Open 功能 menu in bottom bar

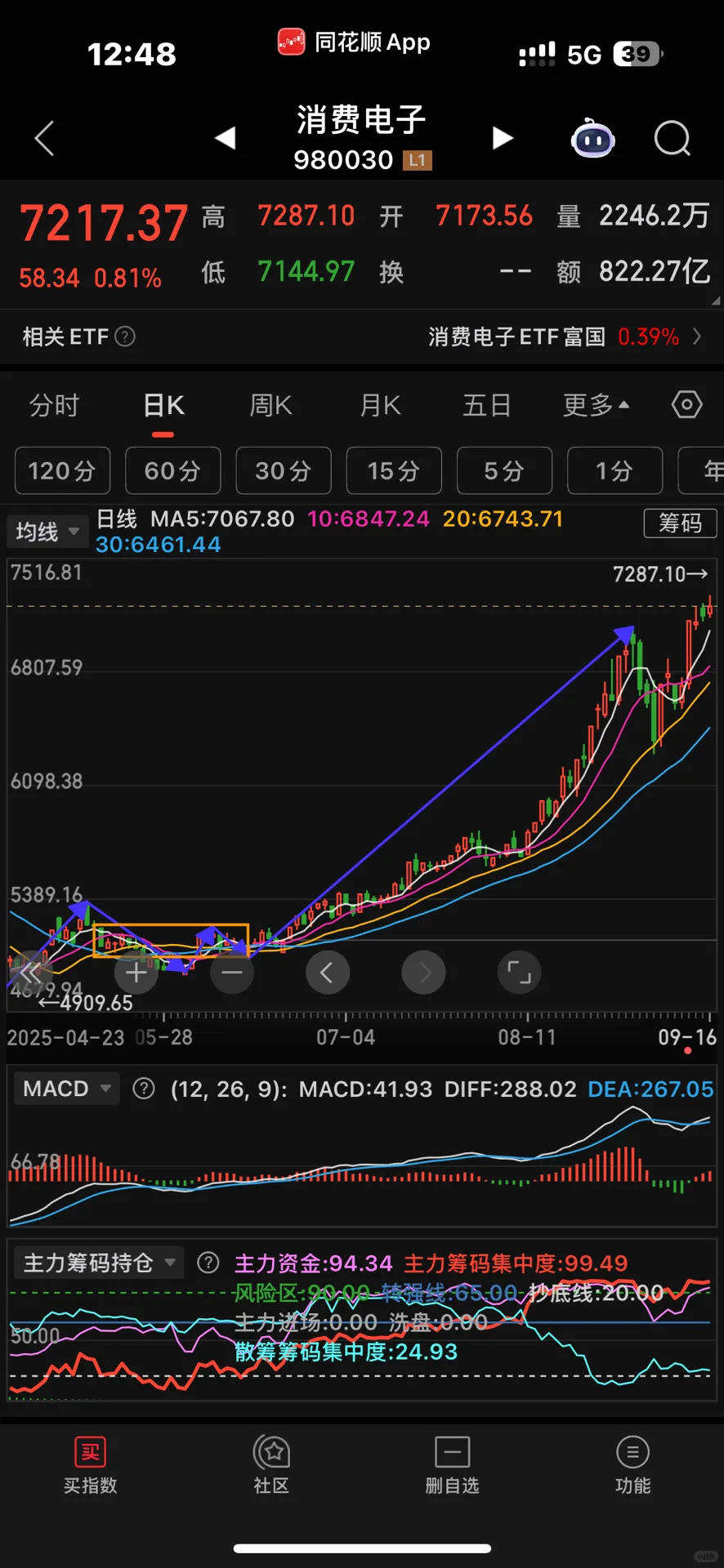pyautogui.click(x=632, y=1466)
